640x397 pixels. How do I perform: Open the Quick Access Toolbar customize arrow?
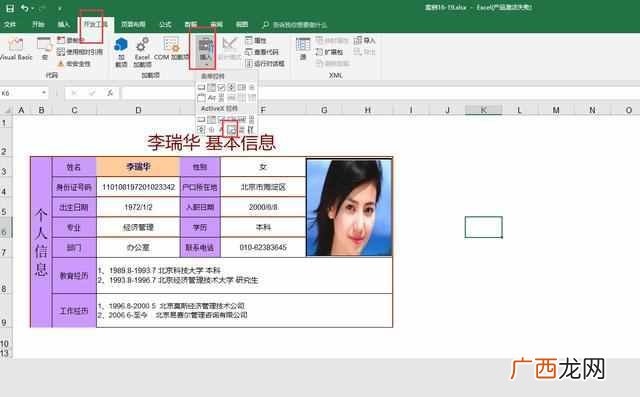(x=60, y=8)
